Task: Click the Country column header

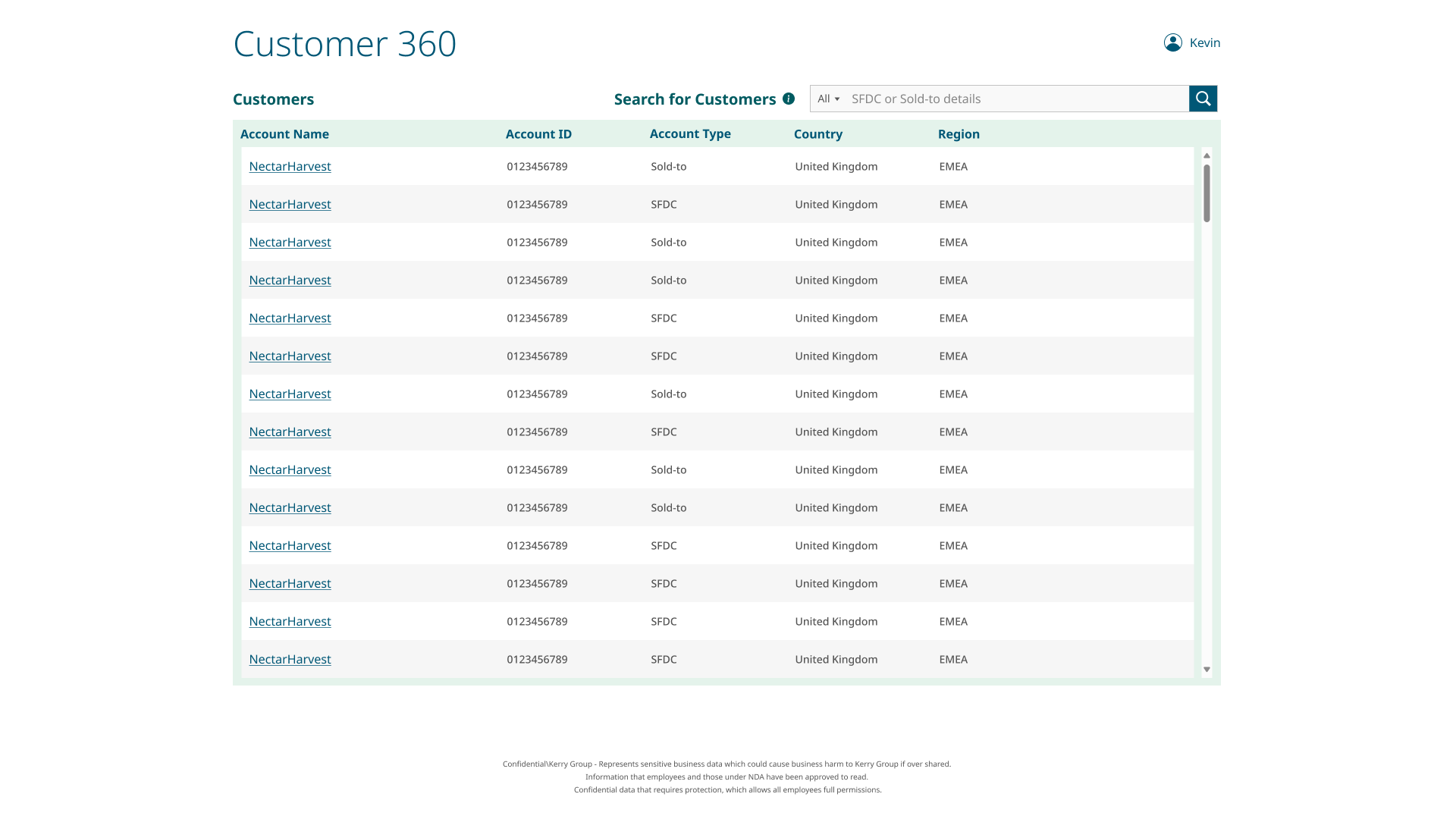Action: (x=817, y=134)
